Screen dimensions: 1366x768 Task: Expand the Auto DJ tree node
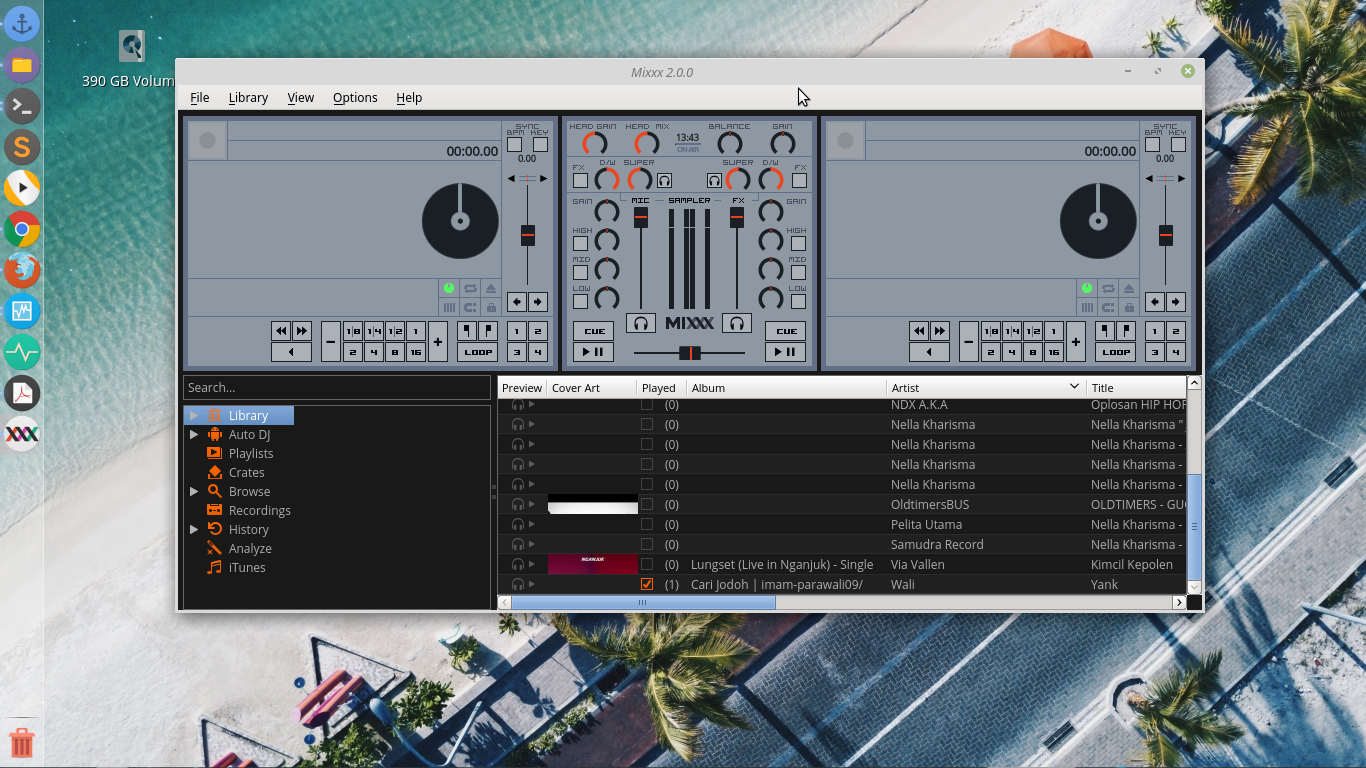point(194,434)
